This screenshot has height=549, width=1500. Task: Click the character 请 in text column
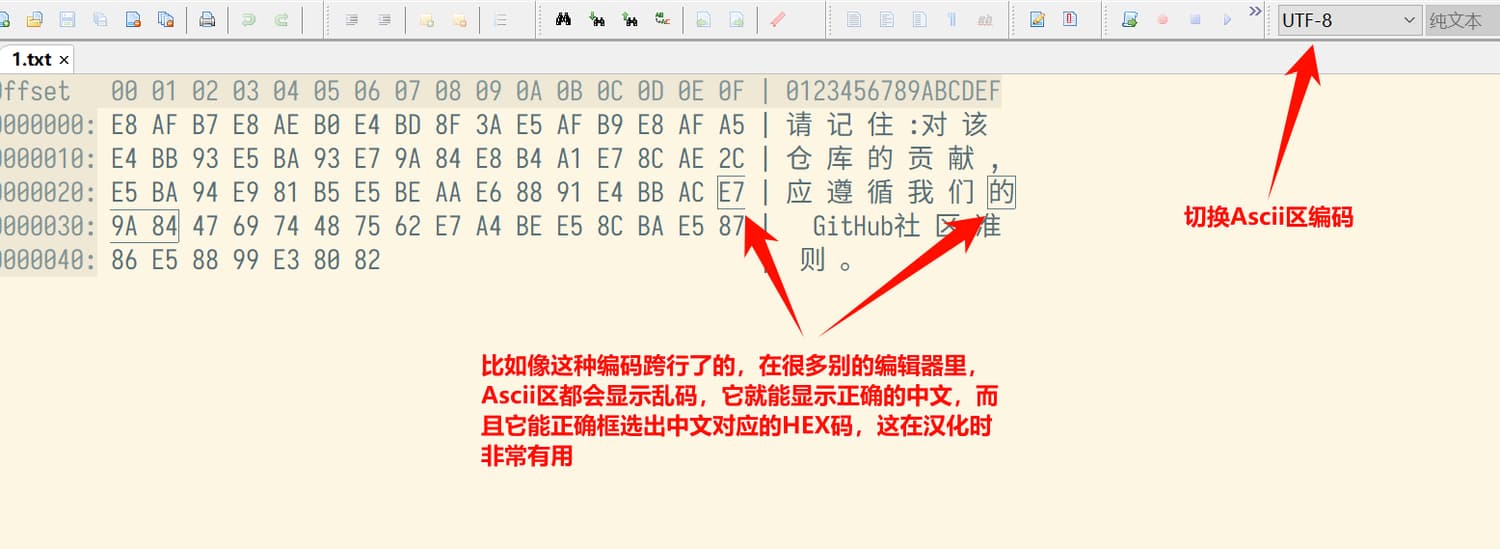pyautogui.click(x=799, y=125)
